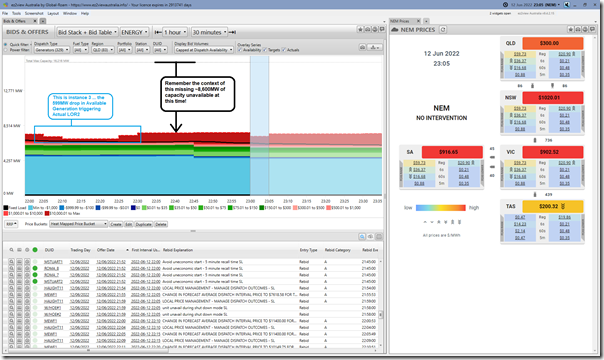604x360 pixels.
Task: Open the Bid Stack + Bid Table dropdown
Action: (87, 32)
